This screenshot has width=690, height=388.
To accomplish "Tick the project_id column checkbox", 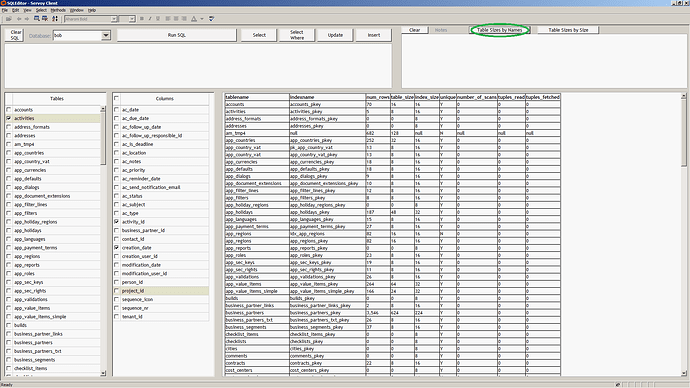I will click(x=117, y=291).
